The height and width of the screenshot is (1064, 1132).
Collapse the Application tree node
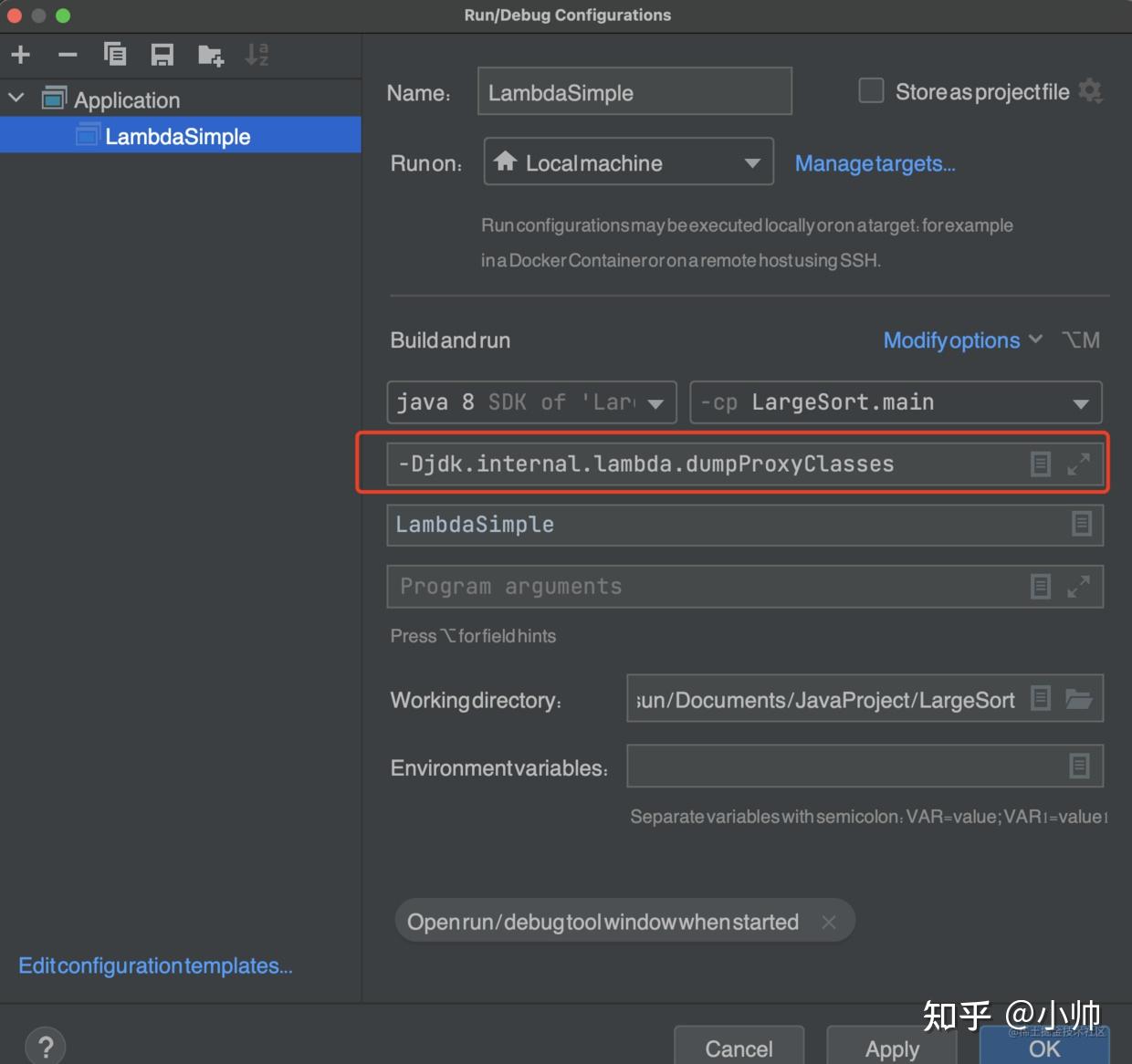click(x=15, y=98)
